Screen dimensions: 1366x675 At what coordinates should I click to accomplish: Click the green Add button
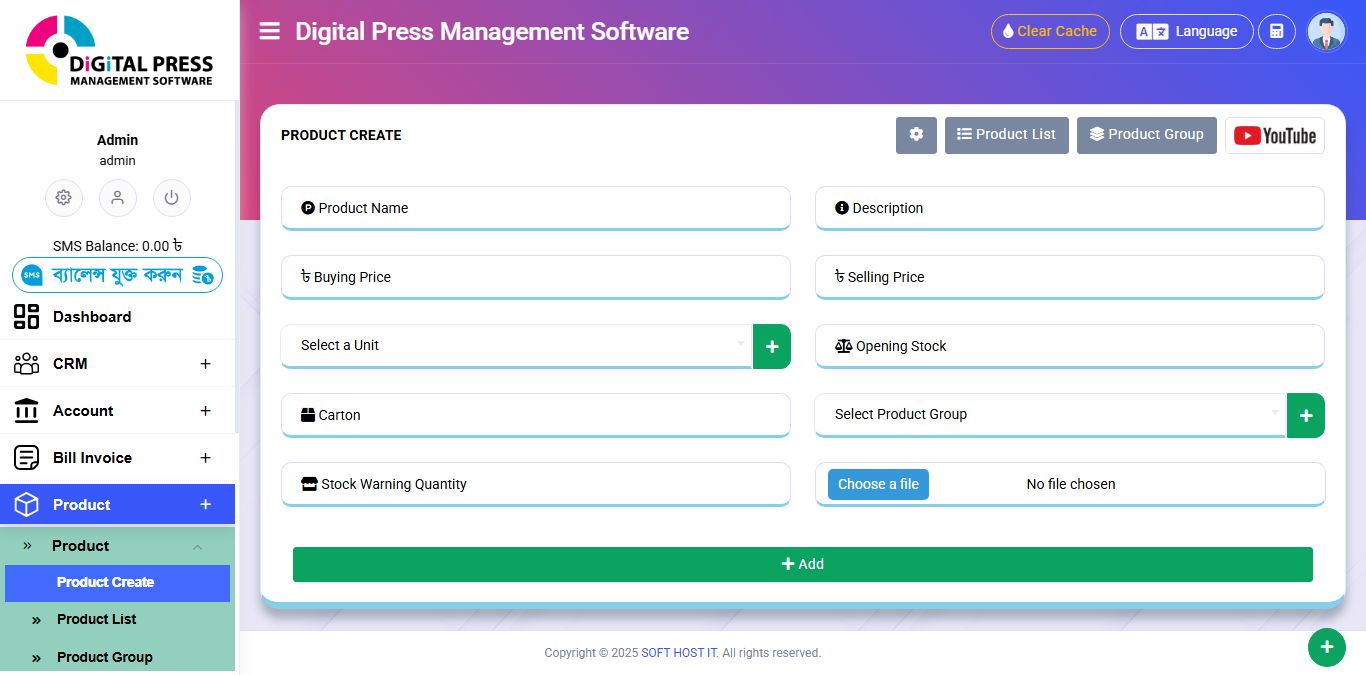pyautogui.click(x=803, y=564)
